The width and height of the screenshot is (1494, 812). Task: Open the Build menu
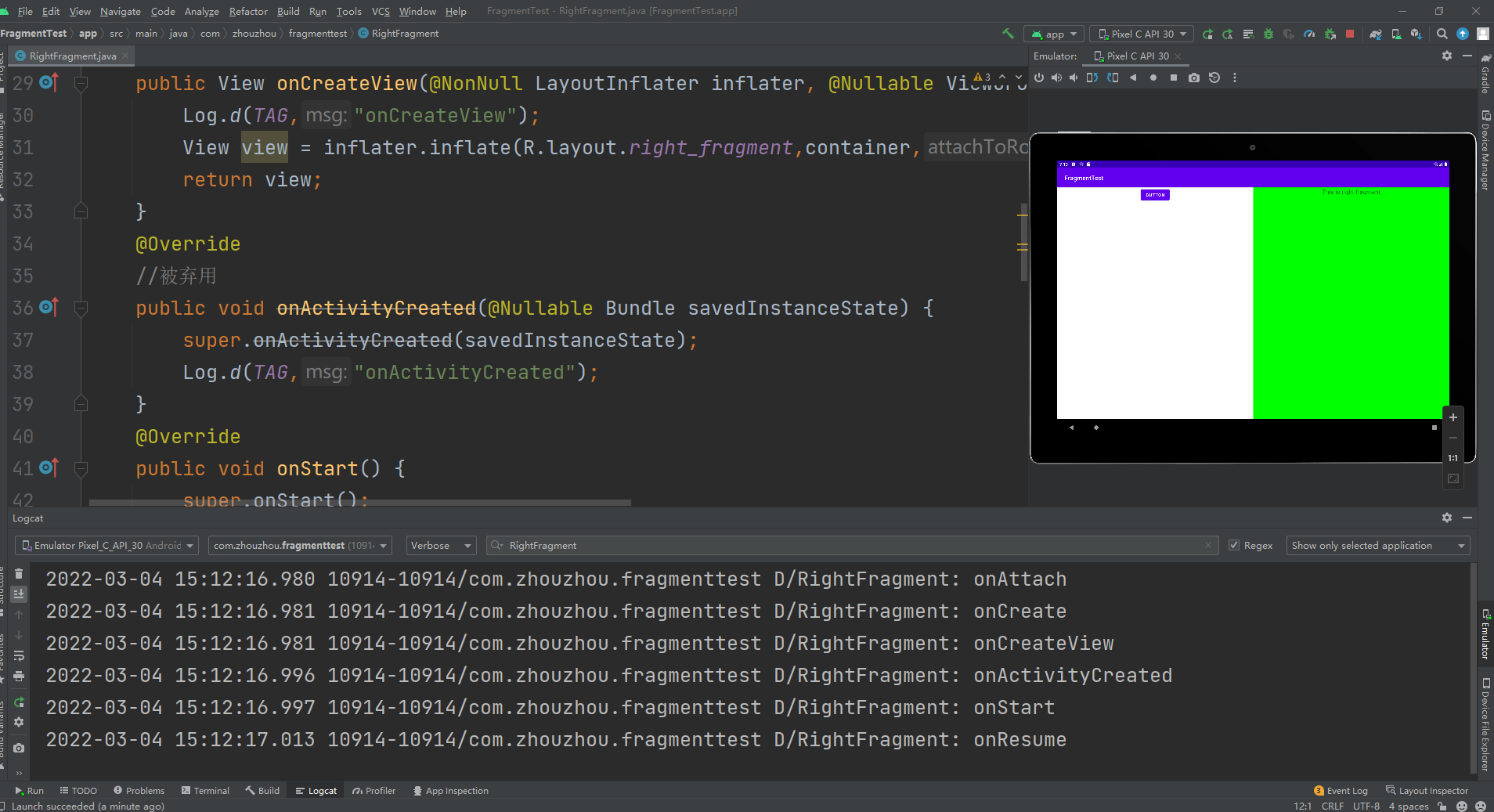pyautogui.click(x=288, y=11)
